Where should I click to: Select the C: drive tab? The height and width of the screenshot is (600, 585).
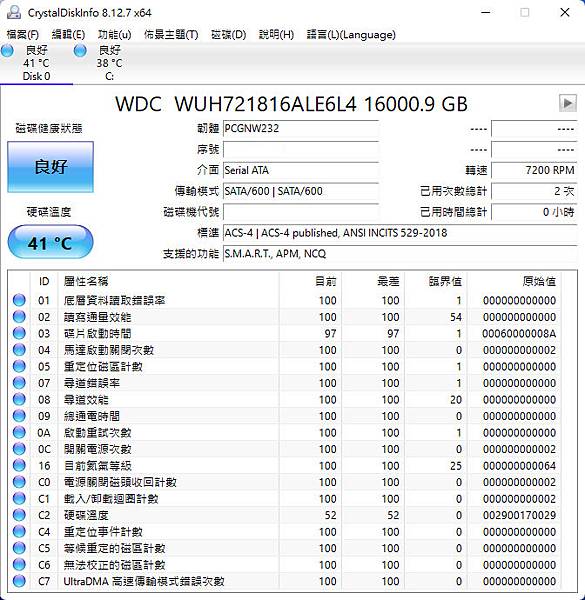click(x=109, y=63)
